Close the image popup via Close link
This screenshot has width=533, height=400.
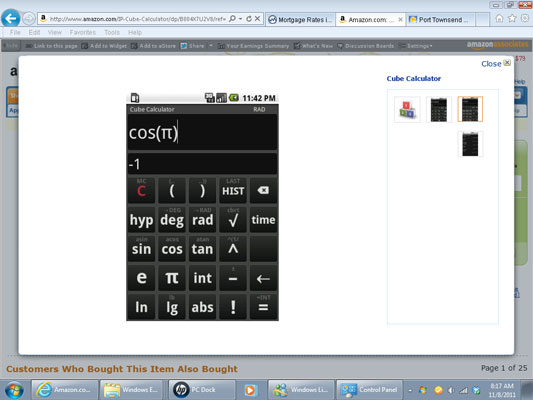pos(496,64)
